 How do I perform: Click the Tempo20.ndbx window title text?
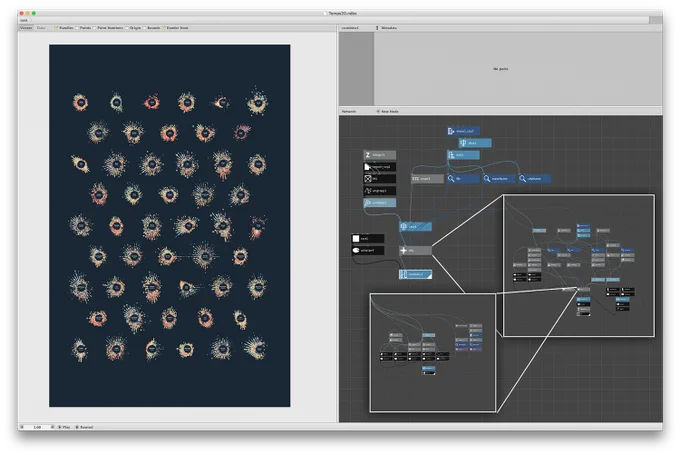tap(343, 13)
